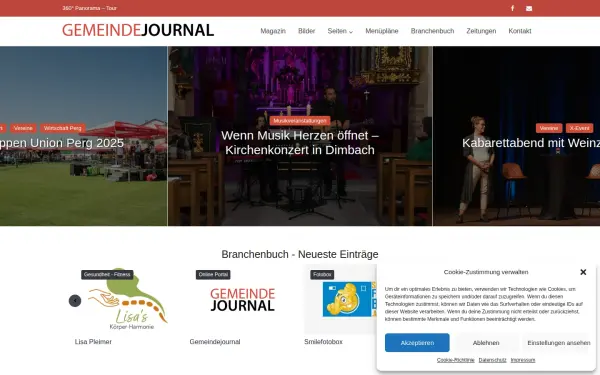
Task: Open the 360° Panorama – Tour link
Action: tap(90, 8)
